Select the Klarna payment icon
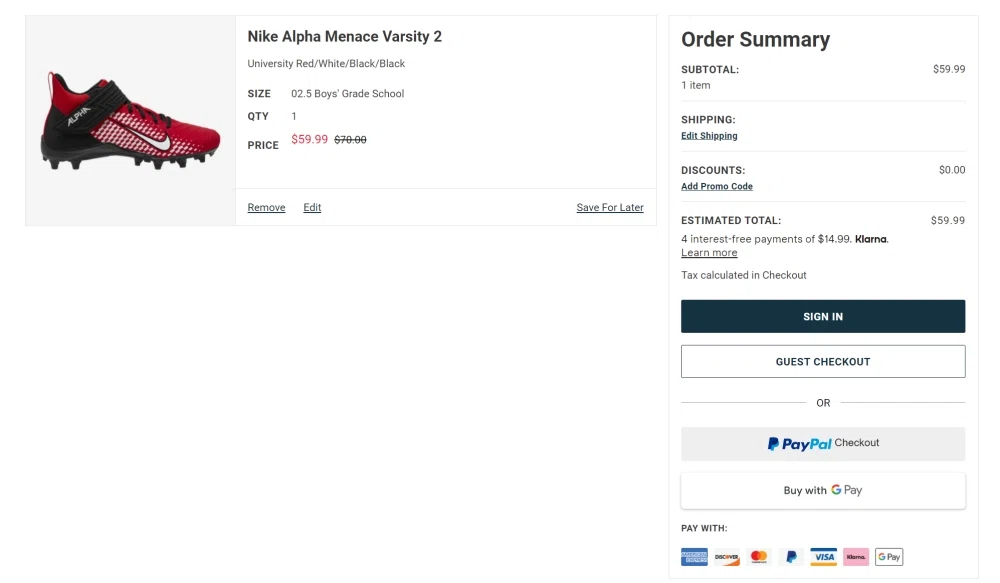The height and width of the screenshot is (583, 1000). tap(856, 556)
